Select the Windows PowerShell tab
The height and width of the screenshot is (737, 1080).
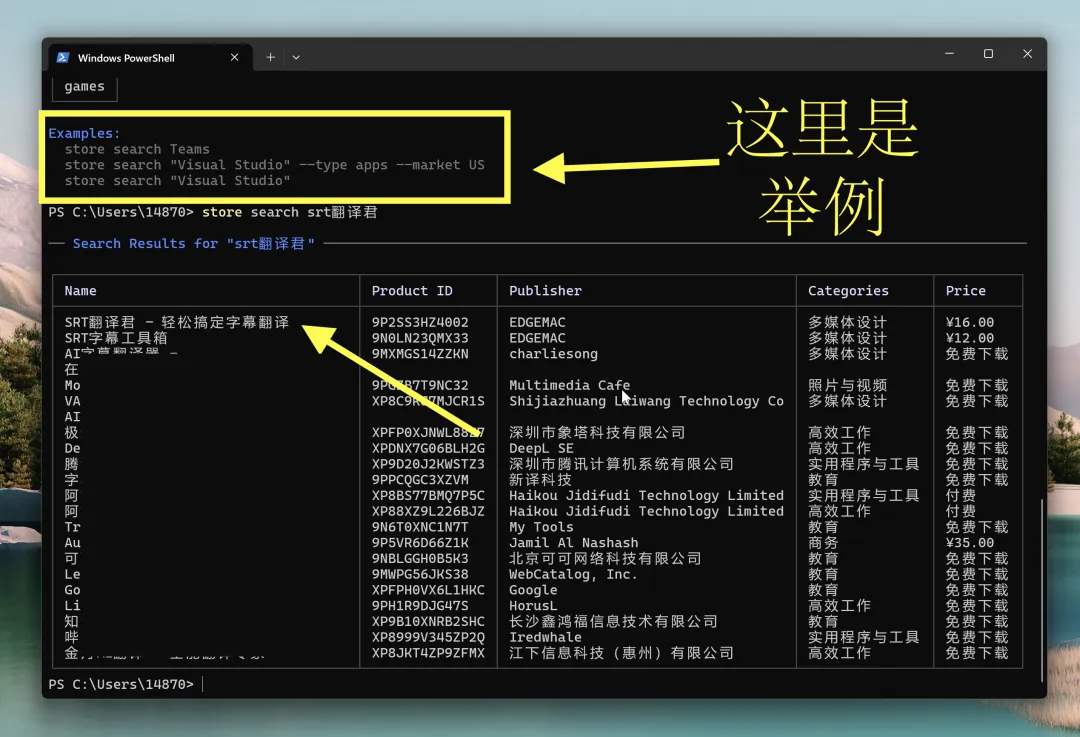(x=149, y=58)
